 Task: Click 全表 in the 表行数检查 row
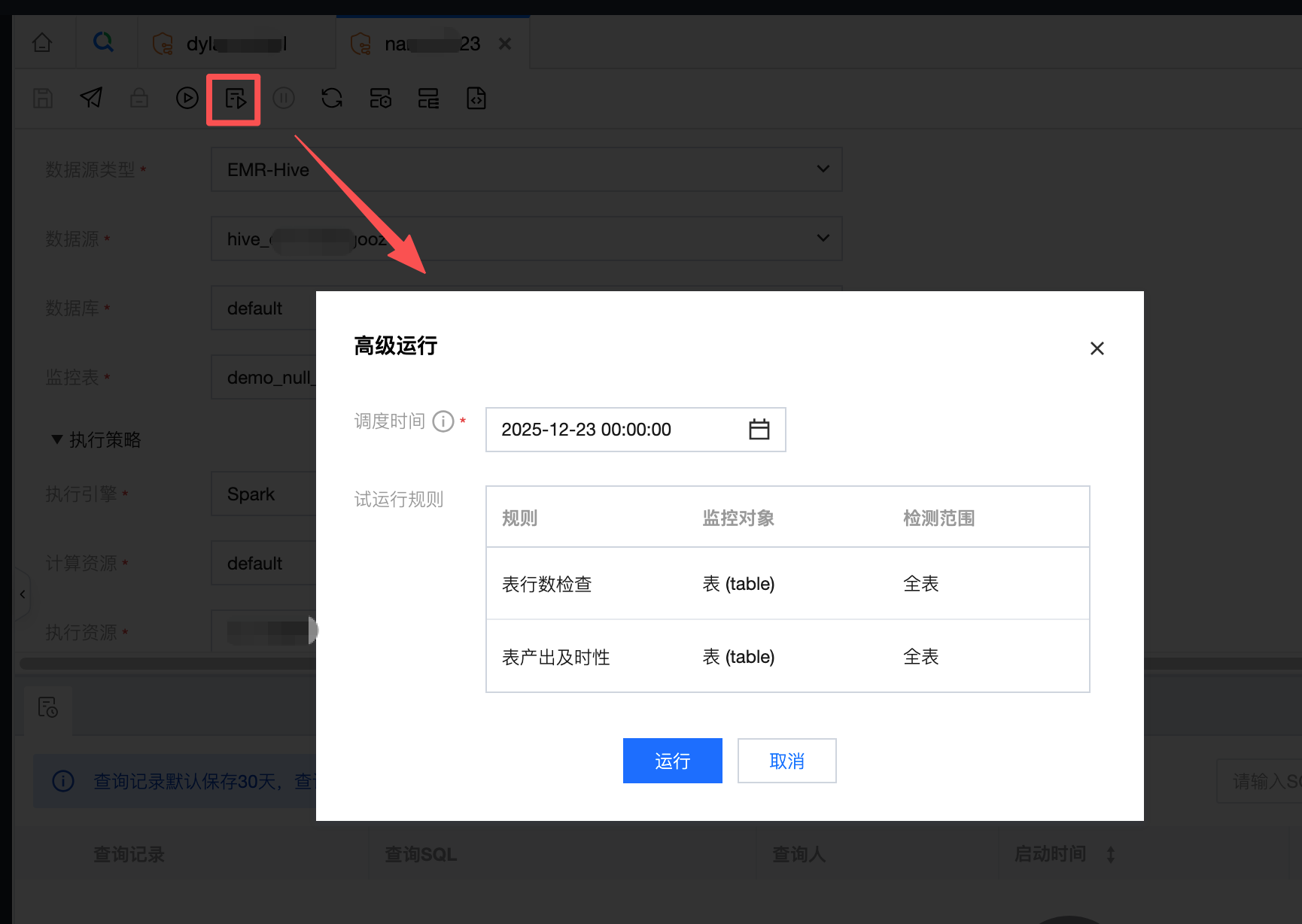921,584
